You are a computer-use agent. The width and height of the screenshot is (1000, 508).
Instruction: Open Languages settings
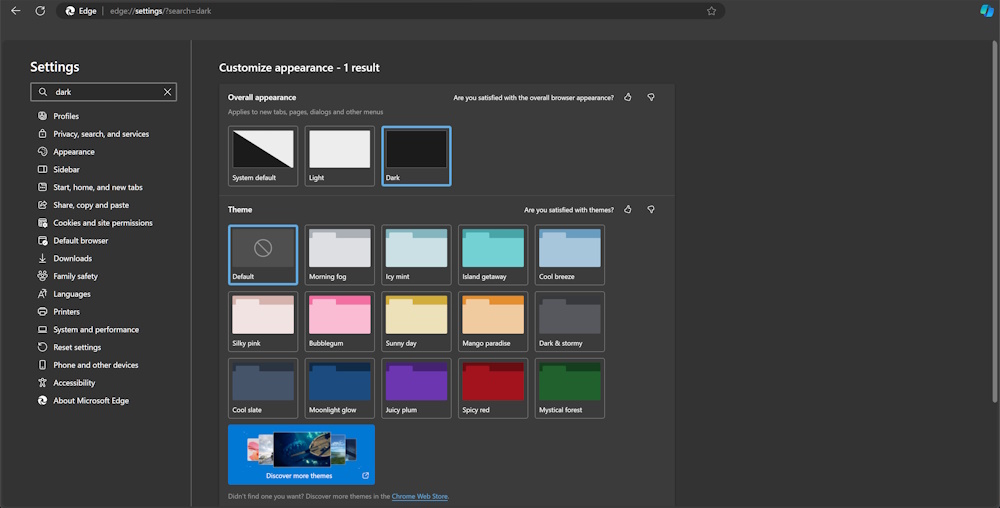pos(64,294)
